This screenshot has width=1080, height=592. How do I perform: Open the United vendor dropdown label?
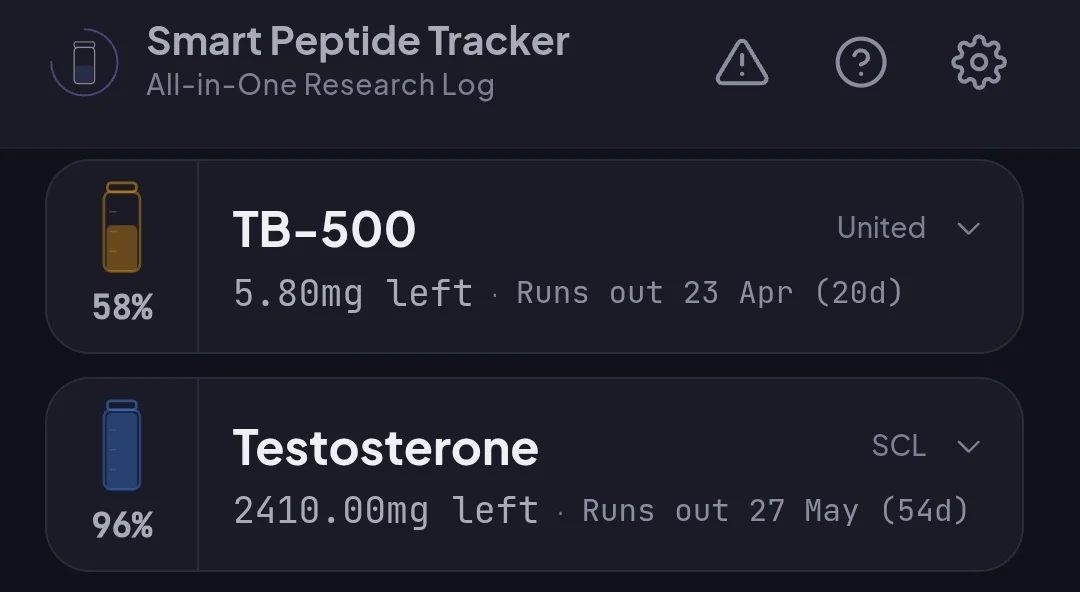click(881, 228)
